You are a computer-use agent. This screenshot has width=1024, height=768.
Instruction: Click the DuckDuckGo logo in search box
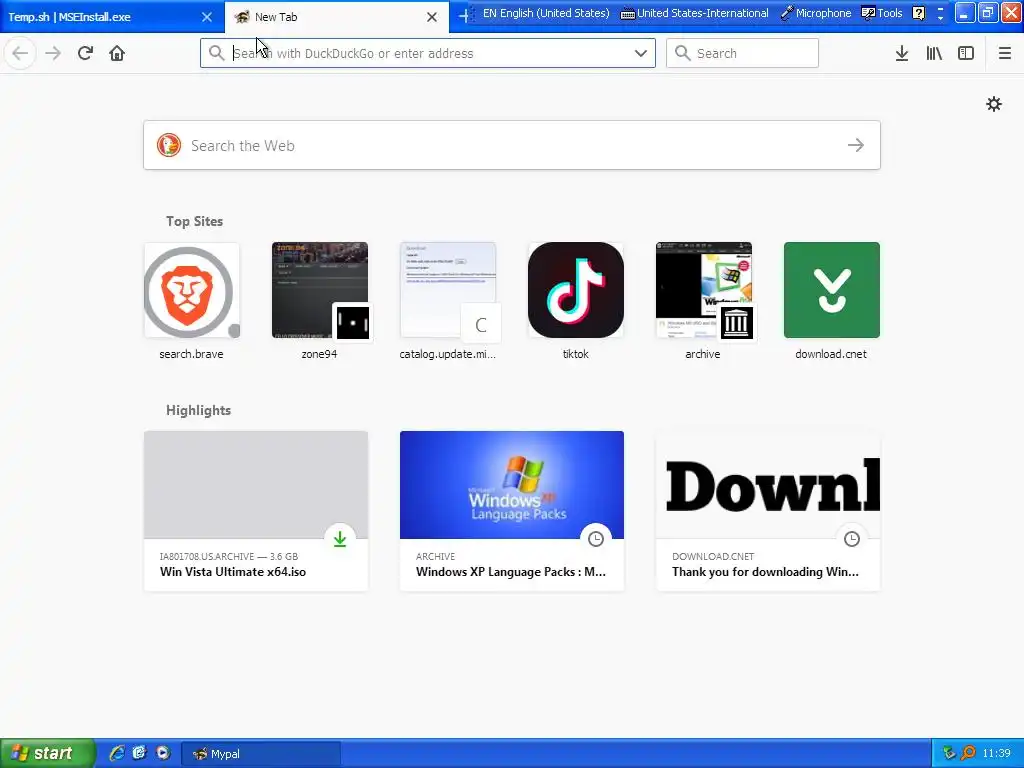pyautogui.click(x=168, y=145)
